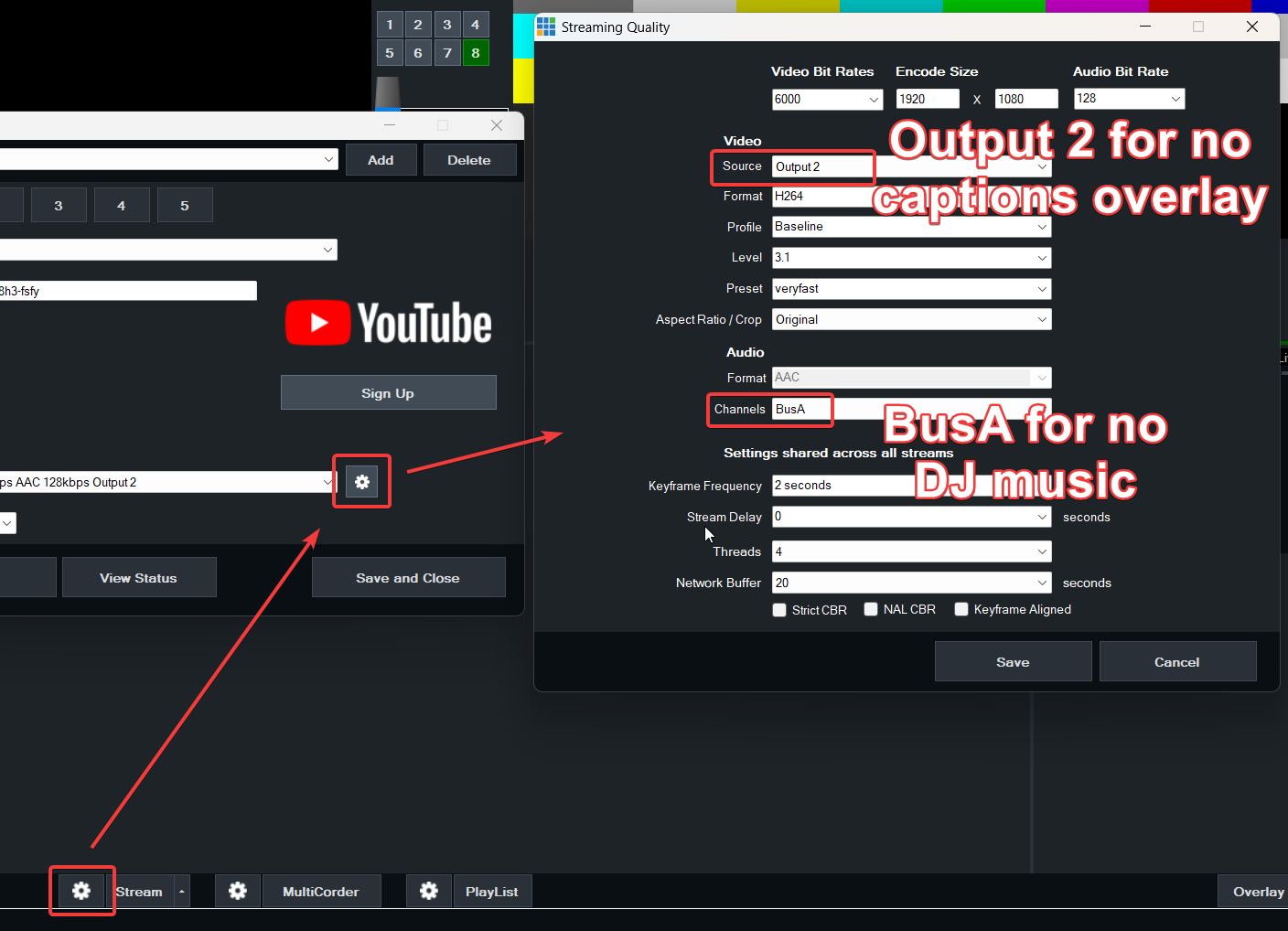The image size is (1288, 931).
Task: Click Encode Size width field 1920
Action: click(x=928, y=99)
